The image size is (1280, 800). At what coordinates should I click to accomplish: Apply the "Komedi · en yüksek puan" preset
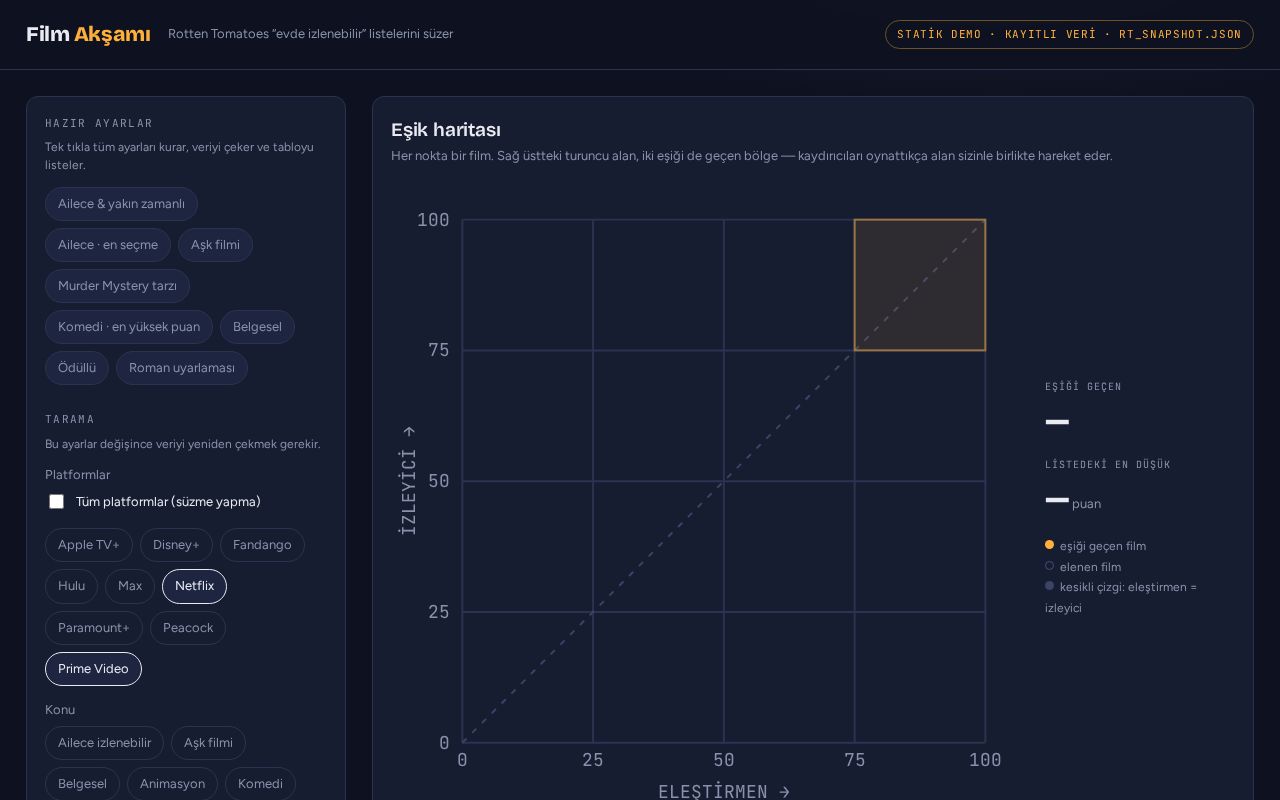(129, 327)
